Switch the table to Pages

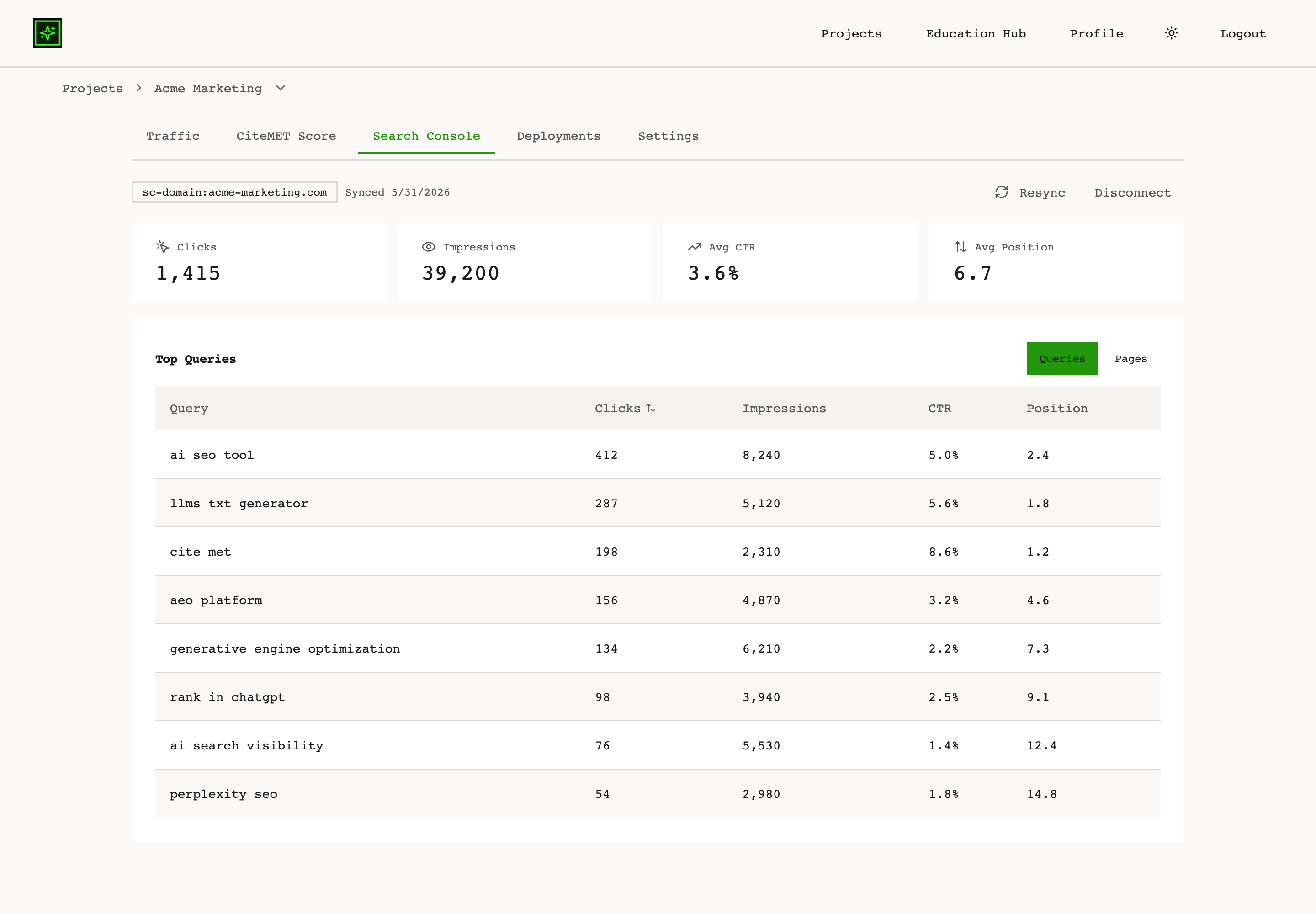point(1130,358)
